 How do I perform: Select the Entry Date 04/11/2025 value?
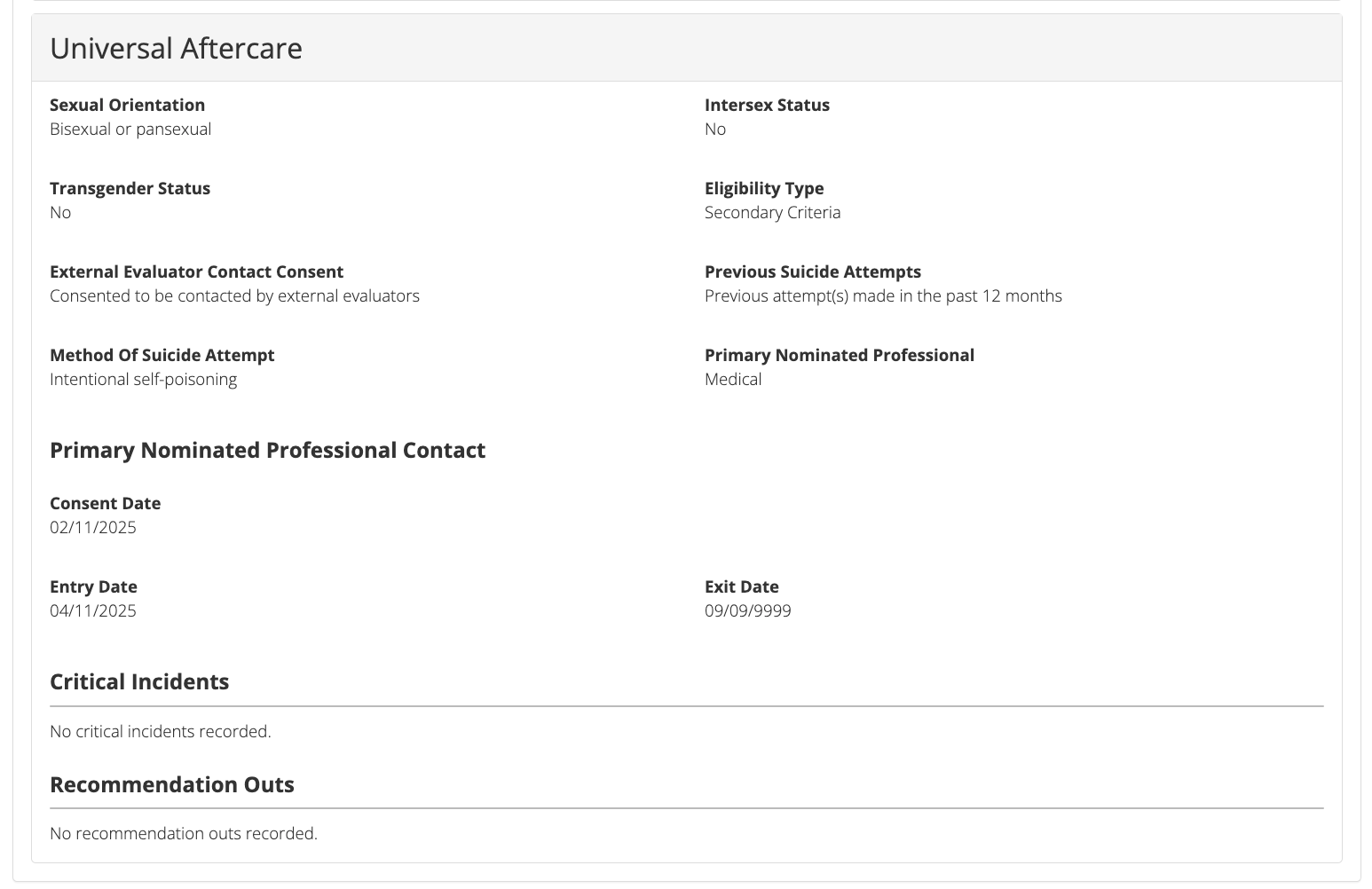[x=93, y=610]
